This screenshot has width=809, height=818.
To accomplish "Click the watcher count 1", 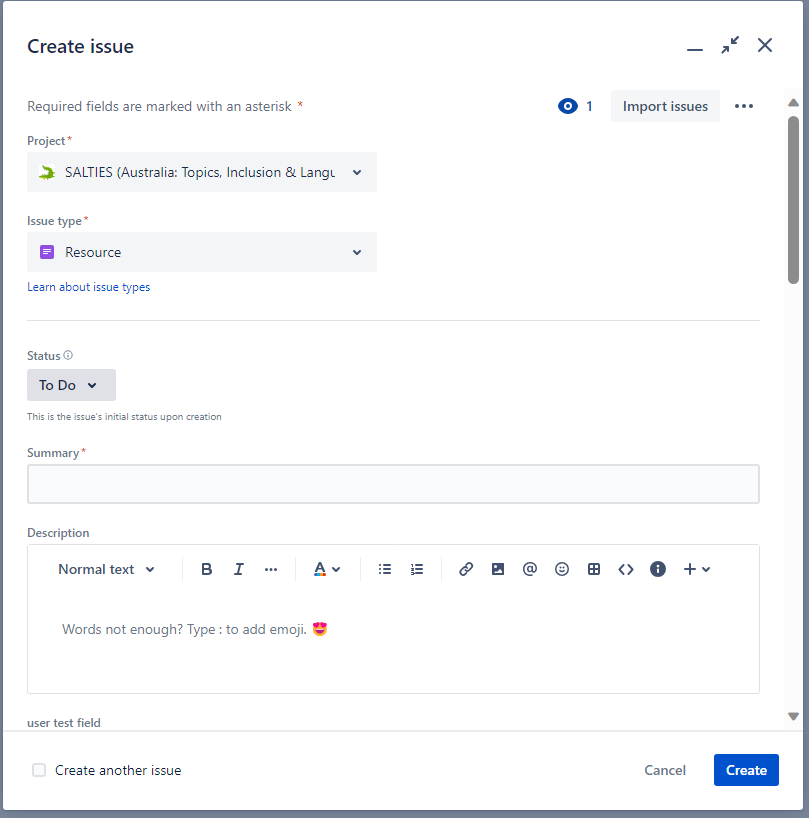I will click(x=589, y=106).
